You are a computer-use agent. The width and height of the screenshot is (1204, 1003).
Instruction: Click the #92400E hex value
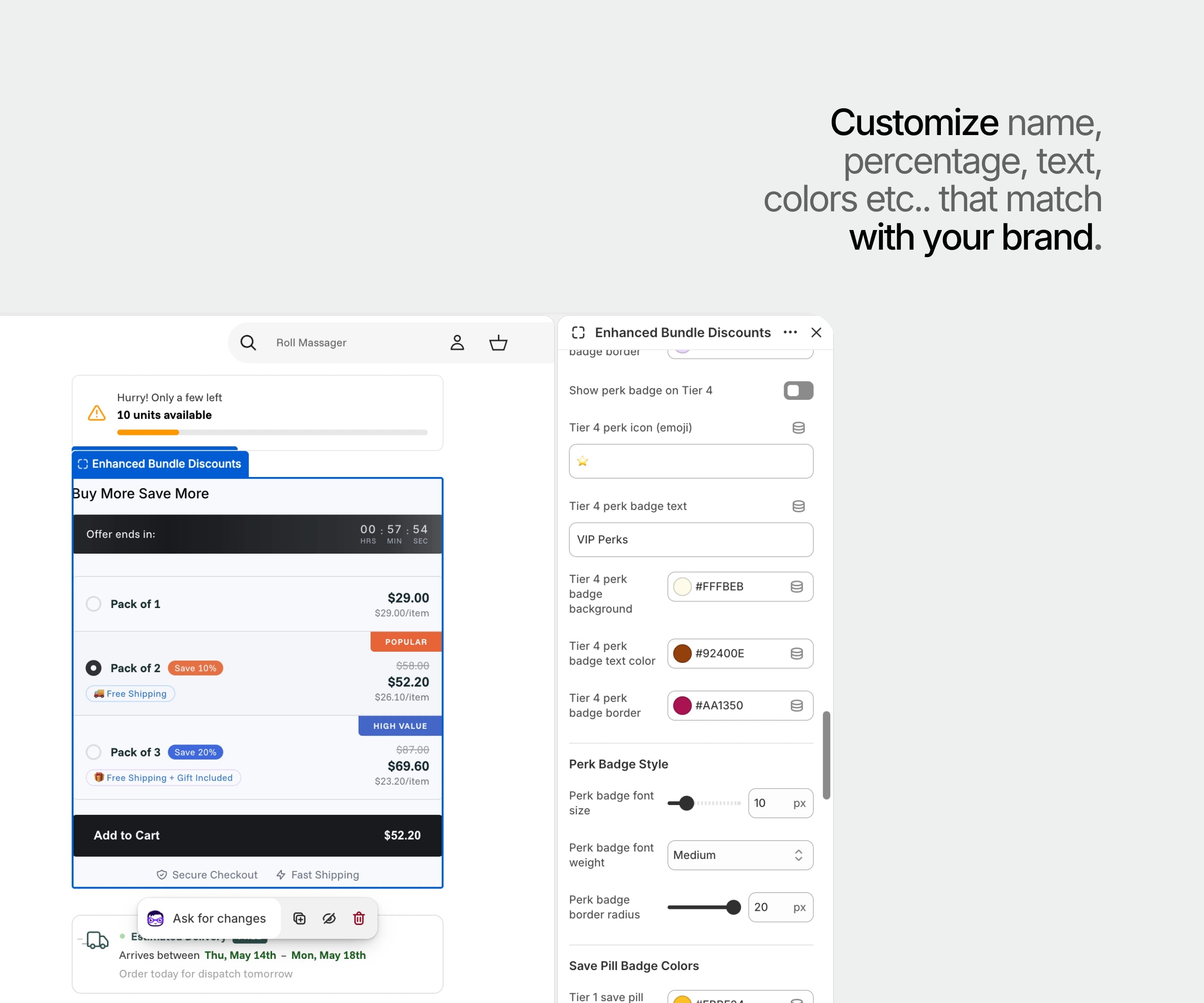[x=720, y=654]
